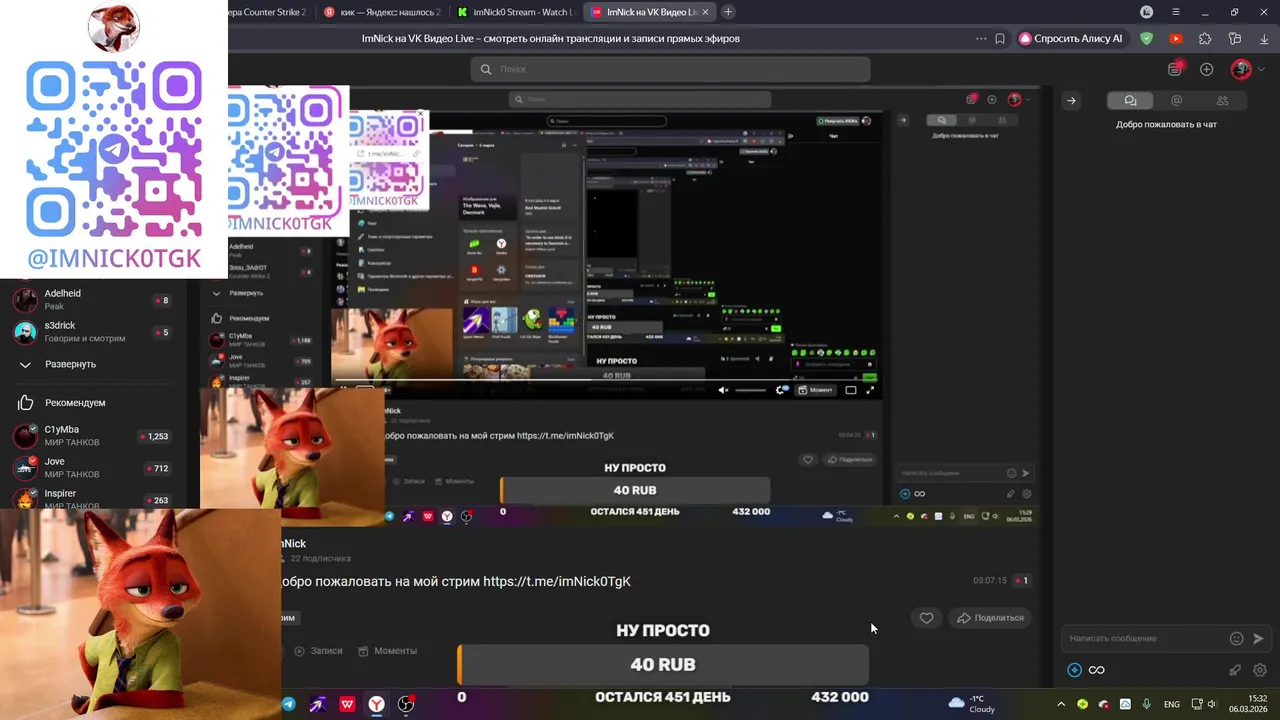Viewport: 1280px width, 720px height.
Task: Close the ImNick VK Видео Live tab
Action: tap(705, 12)
